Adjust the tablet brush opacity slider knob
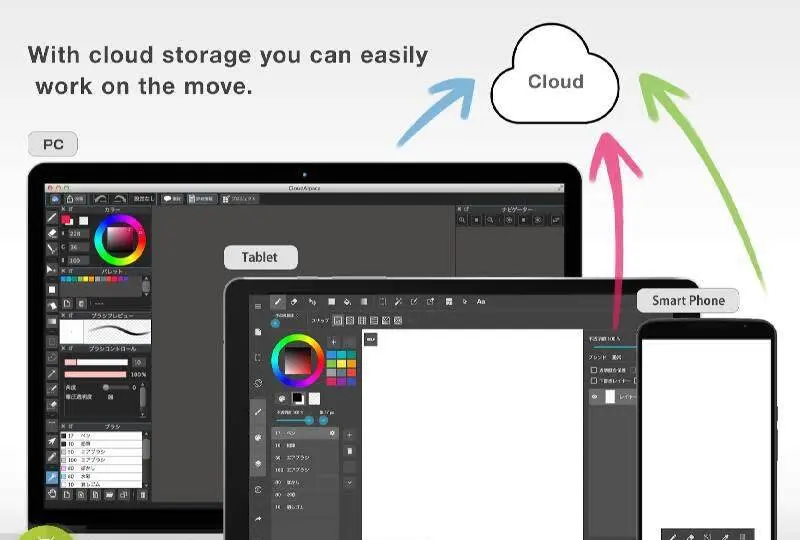This screenshot has height=540, width=800. pyautogui.click(x=309, y=421)
